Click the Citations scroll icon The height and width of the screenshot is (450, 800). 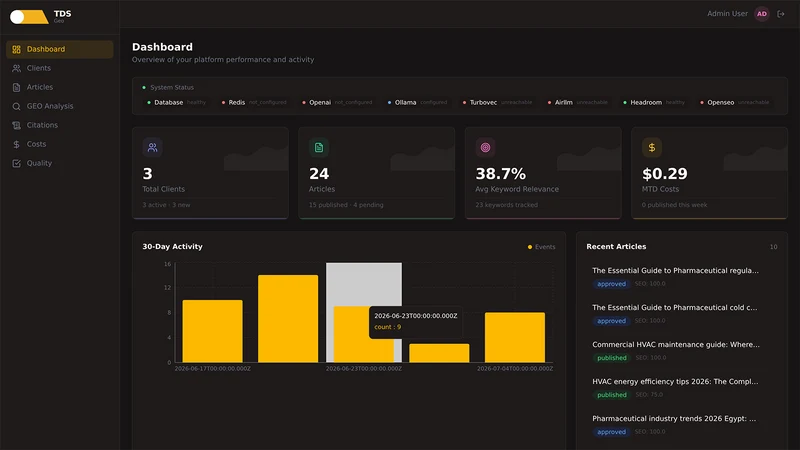tap(16, 125)
